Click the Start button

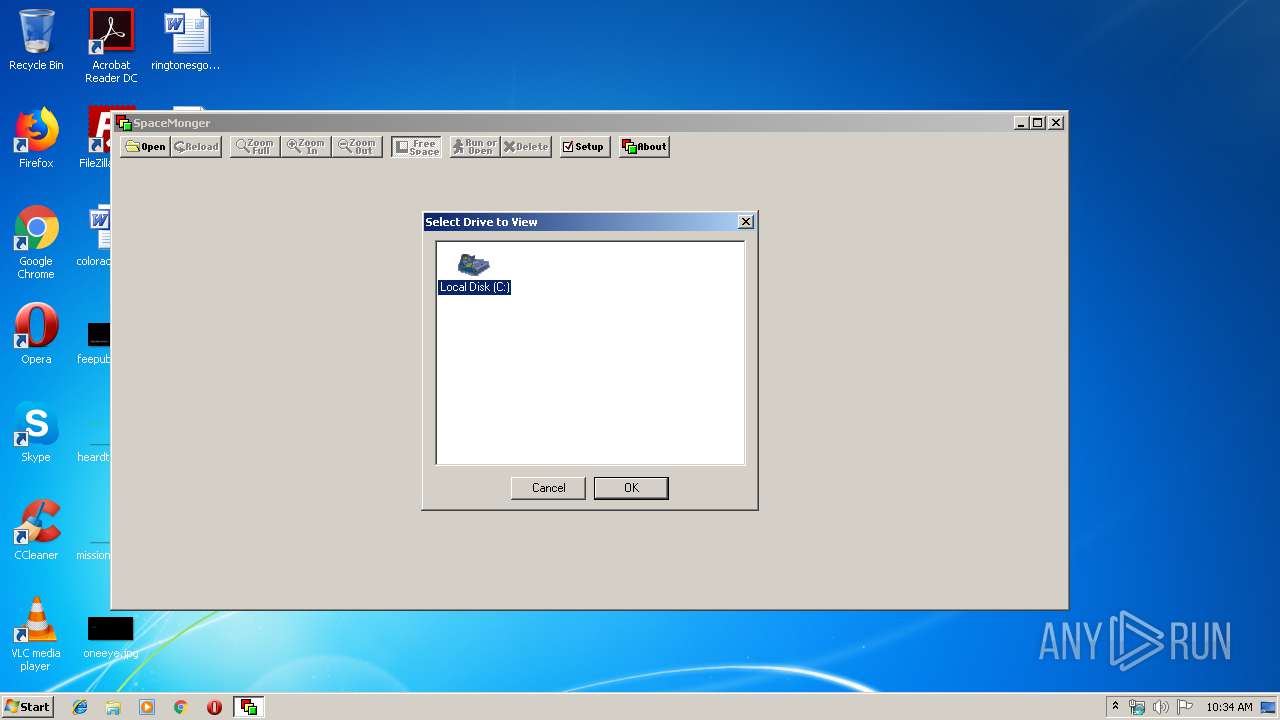point(27,707)
